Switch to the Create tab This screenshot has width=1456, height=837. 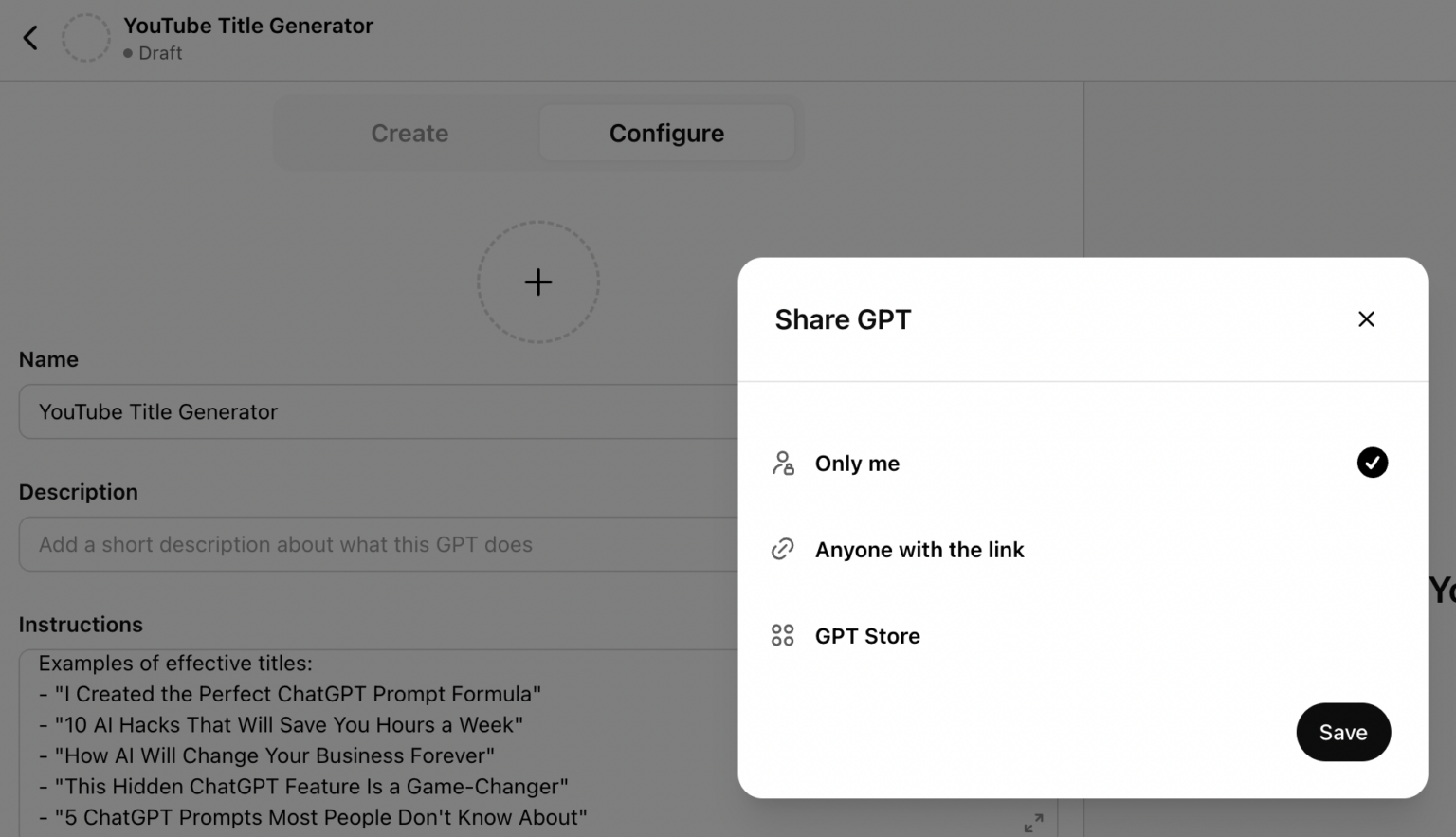[x=409, y=133]
